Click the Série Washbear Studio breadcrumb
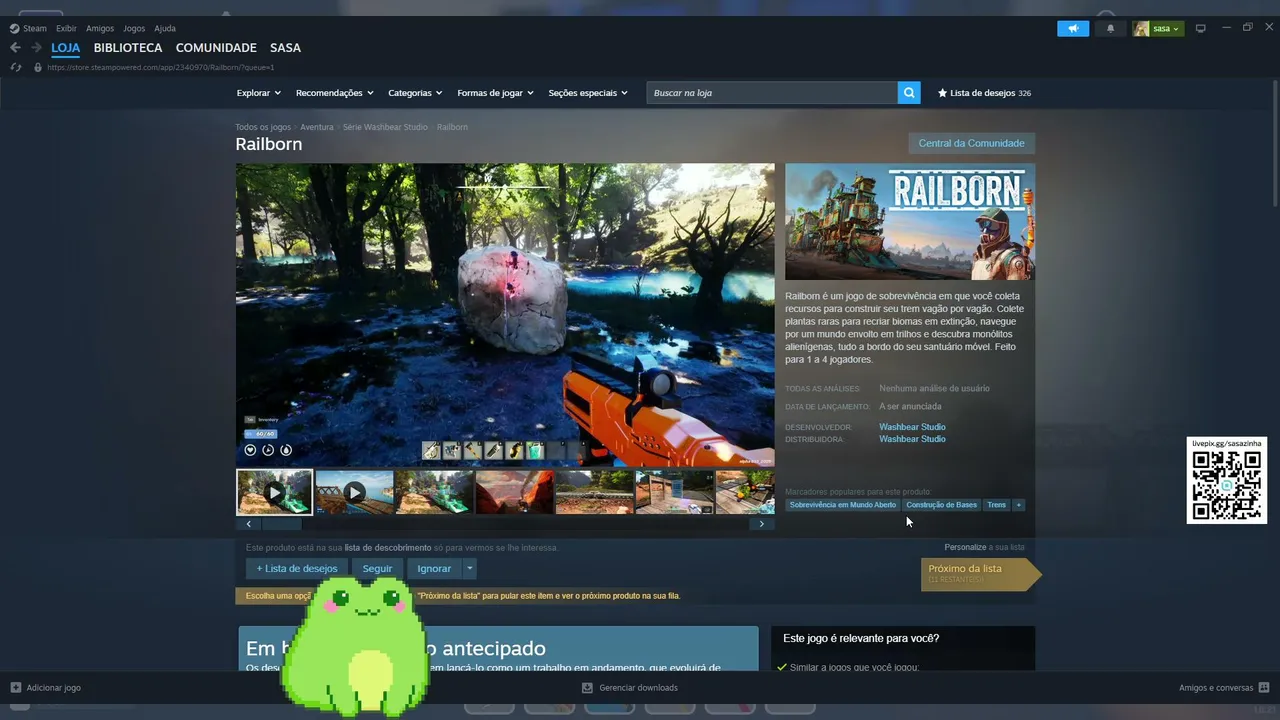The width and height of the screenshot is (1280, 720). click(385, 127)
